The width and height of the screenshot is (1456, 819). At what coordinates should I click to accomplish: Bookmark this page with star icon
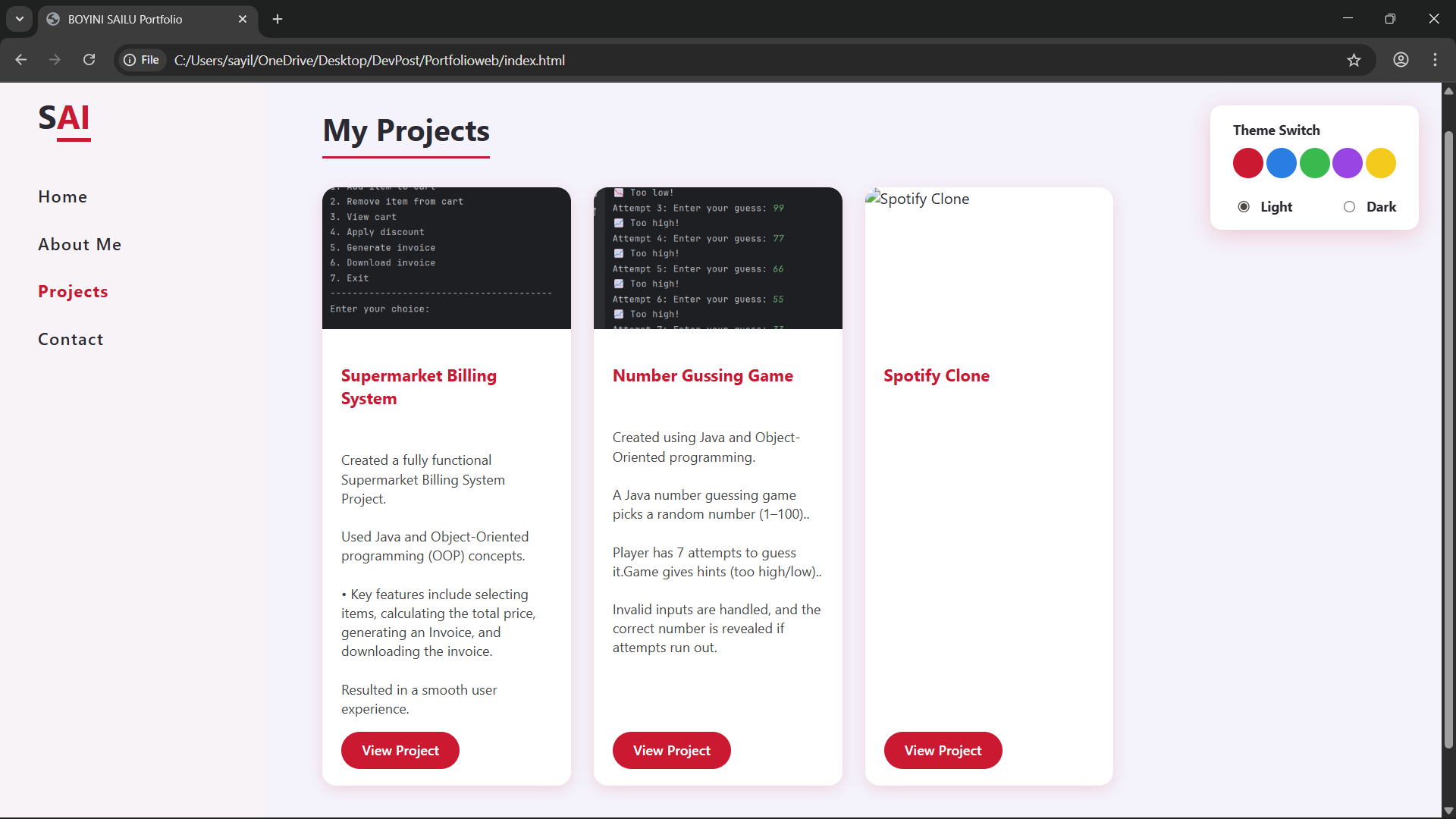point(1354,60)
